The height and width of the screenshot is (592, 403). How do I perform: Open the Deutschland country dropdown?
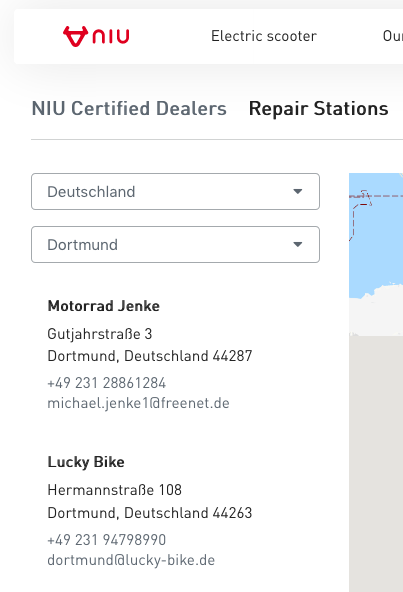click(x=175, y=191)
